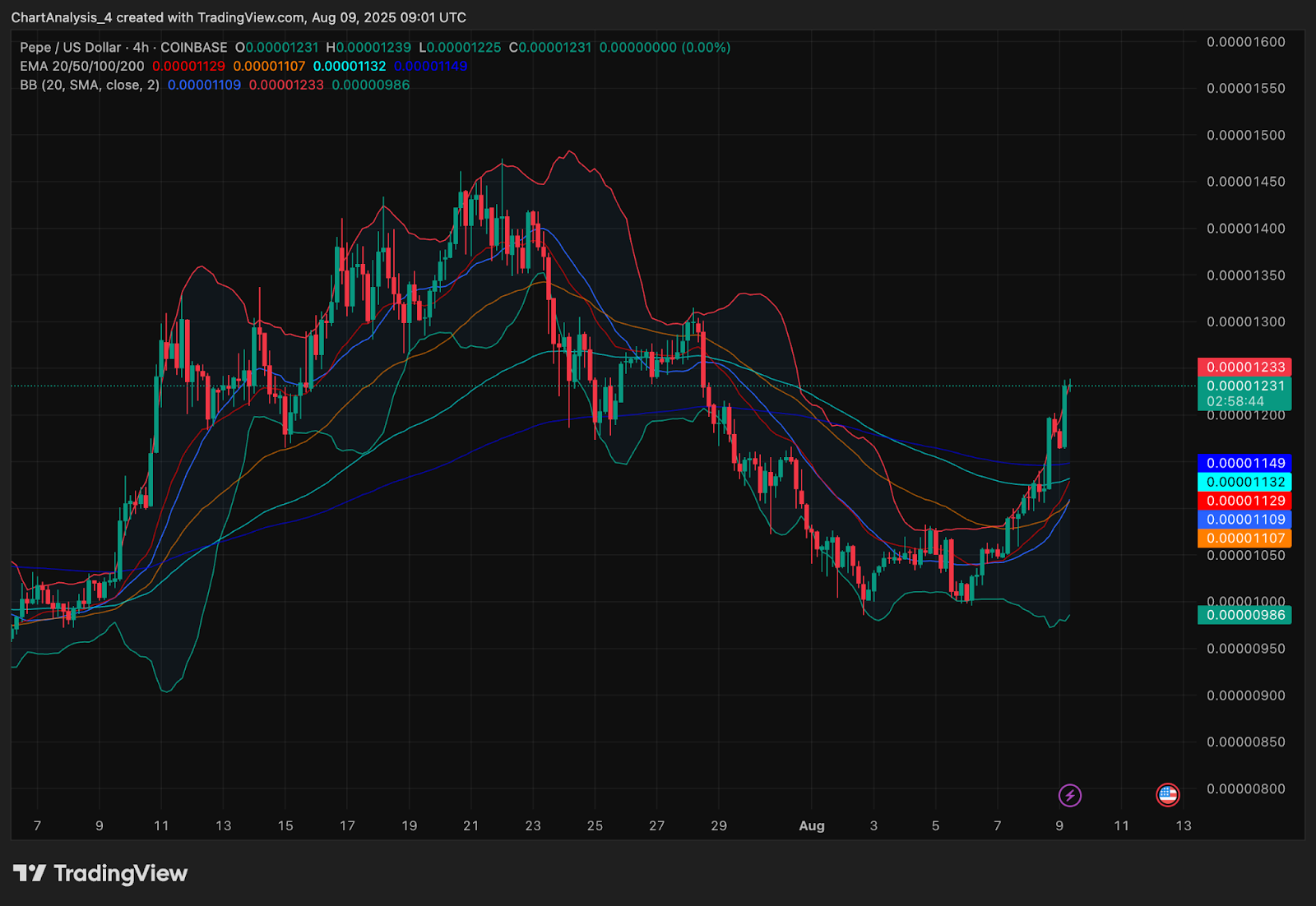1316x906 pixels.
Task: Select the red 0.00001233 price axis tag
Action: coord(1244,367)
